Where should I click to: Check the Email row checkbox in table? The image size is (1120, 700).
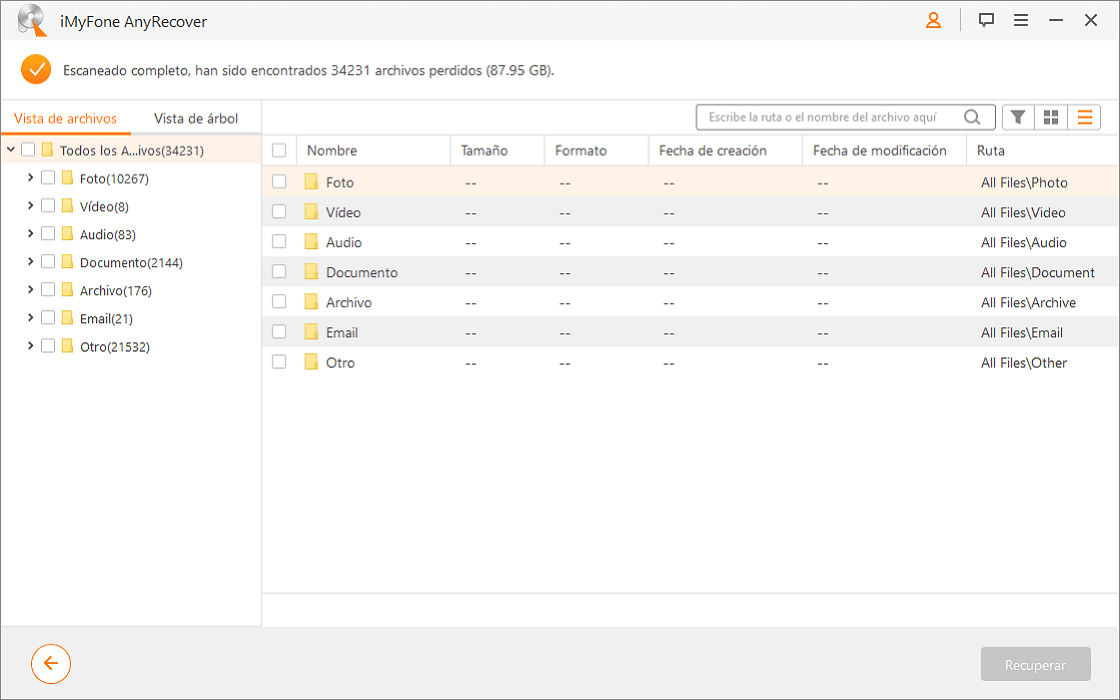pos(279,331)
